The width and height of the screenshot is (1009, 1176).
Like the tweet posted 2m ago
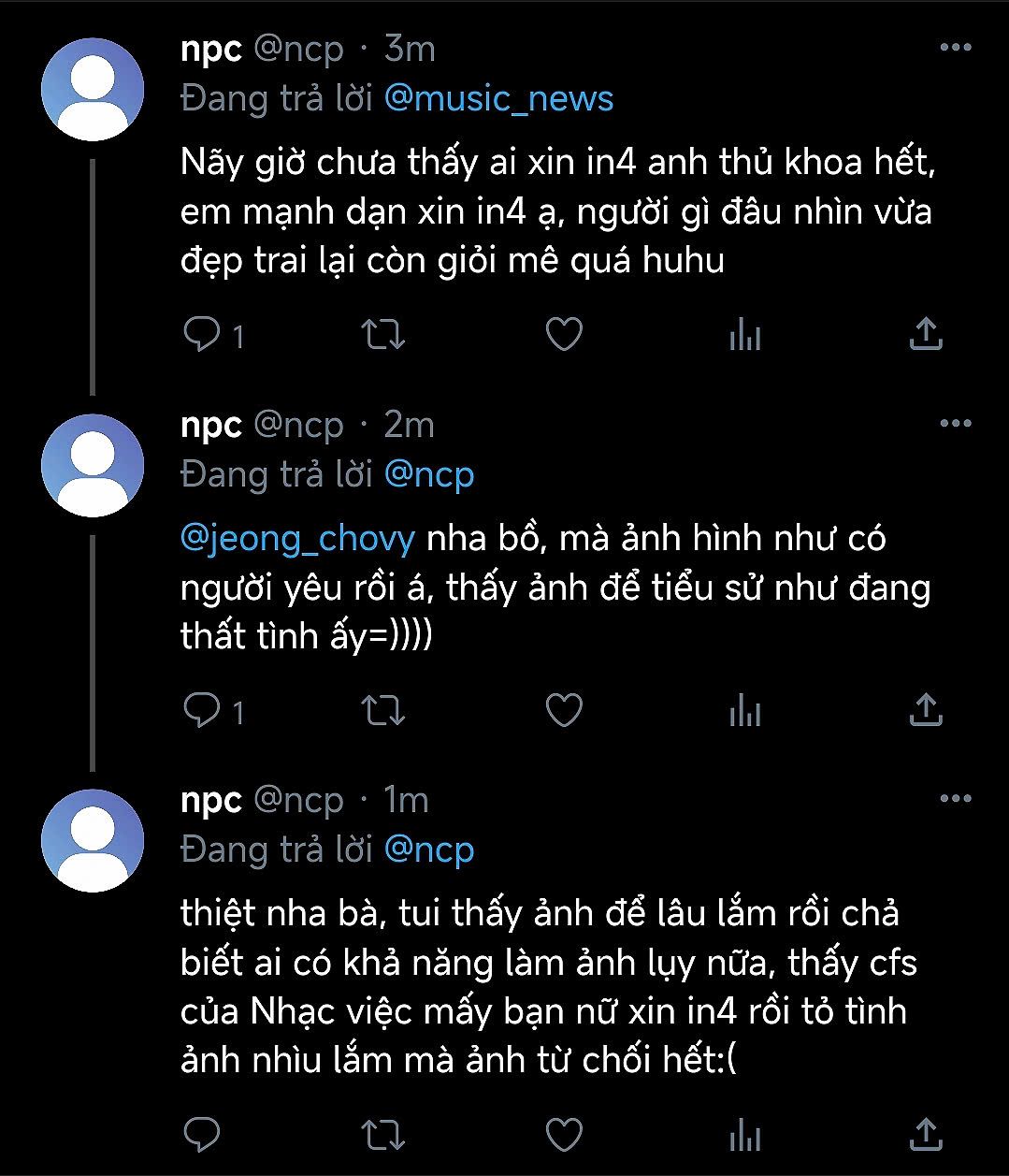564,711
